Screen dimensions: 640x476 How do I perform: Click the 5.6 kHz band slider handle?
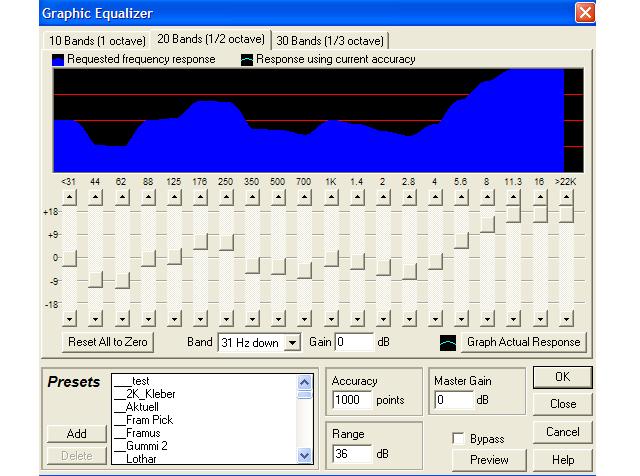coord(461,240)
